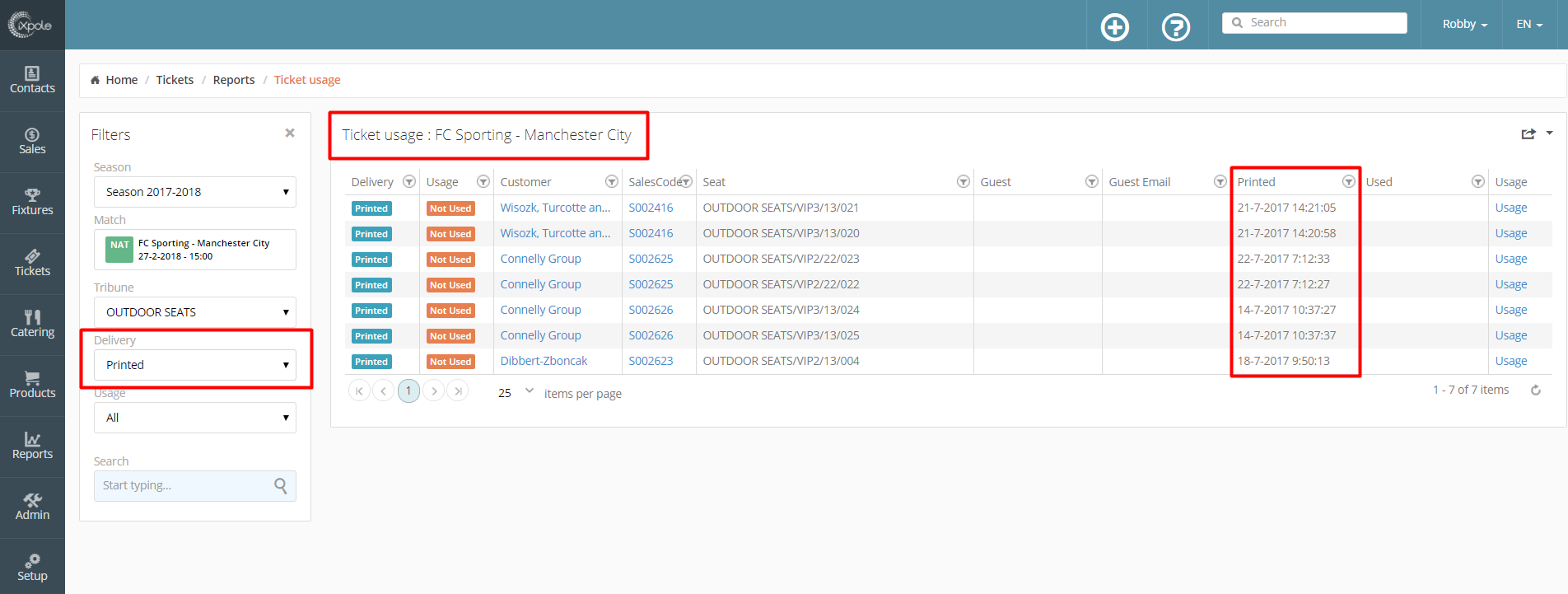The width and height of the screenshot is (1568, 594).
Task: Filter the Customer column
Action: (612, 181)
